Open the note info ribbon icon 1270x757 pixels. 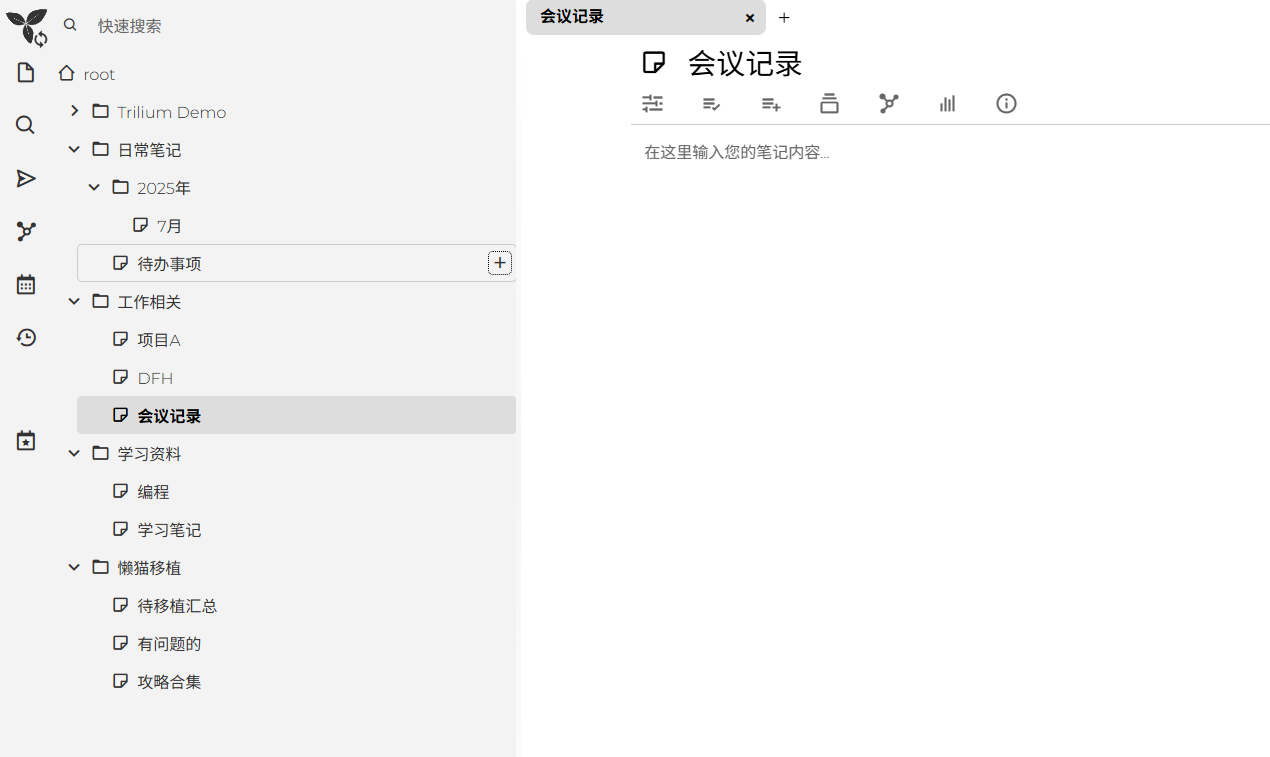pyautogui.click(x=1007, y=103)
